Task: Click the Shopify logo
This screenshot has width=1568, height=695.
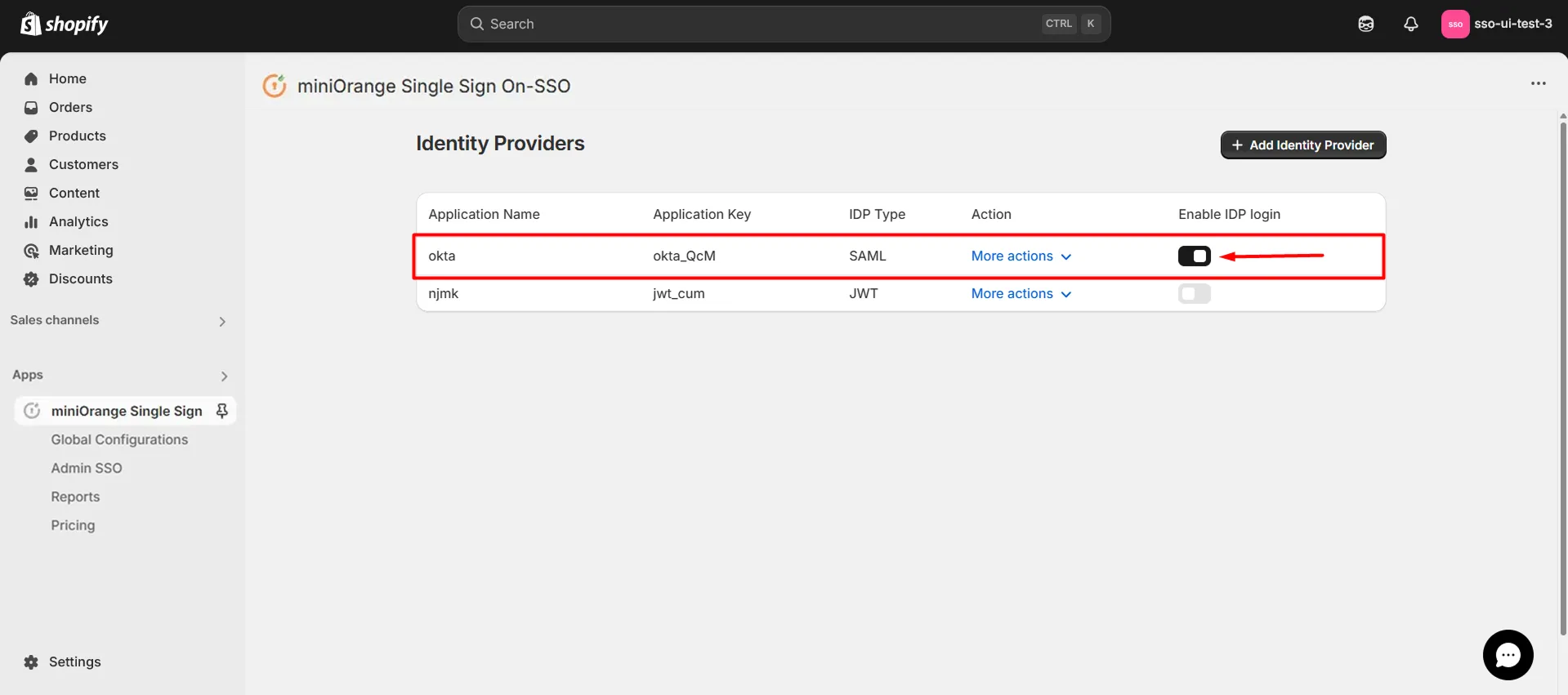Action: (x=64, y=25)
